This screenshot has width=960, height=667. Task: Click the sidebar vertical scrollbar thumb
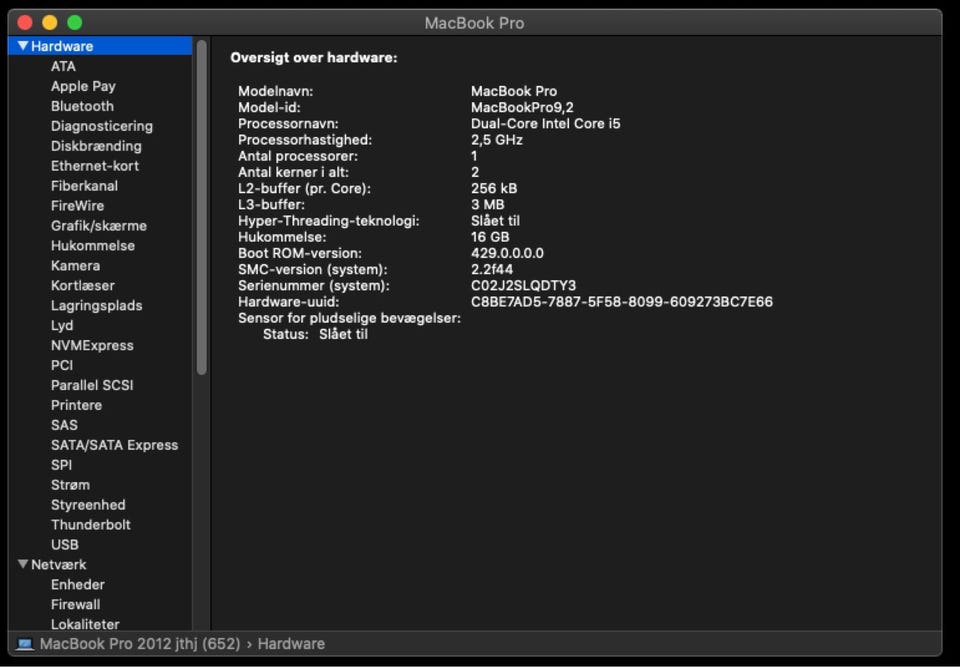coord(202,207)
